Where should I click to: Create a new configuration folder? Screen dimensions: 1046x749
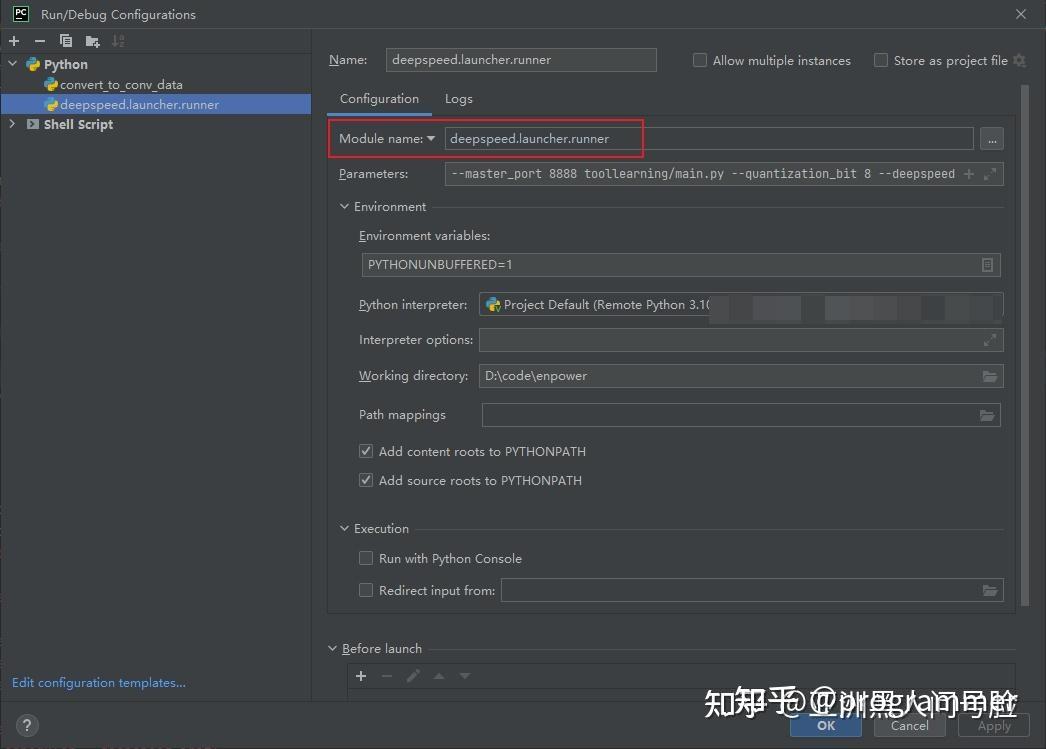pyautogui.click(x=91, y=40)
